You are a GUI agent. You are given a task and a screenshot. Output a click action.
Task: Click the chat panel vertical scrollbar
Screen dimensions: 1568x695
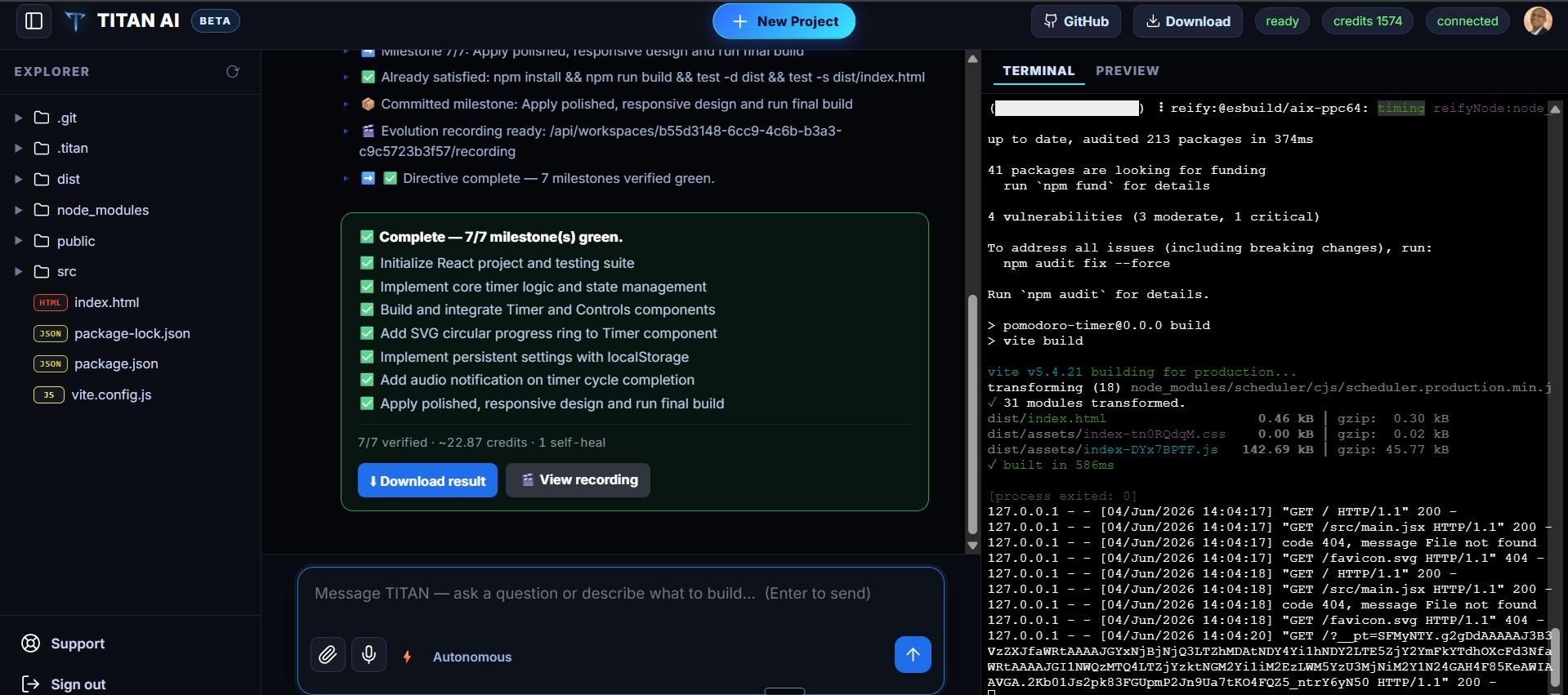click(x=972, y=414)
